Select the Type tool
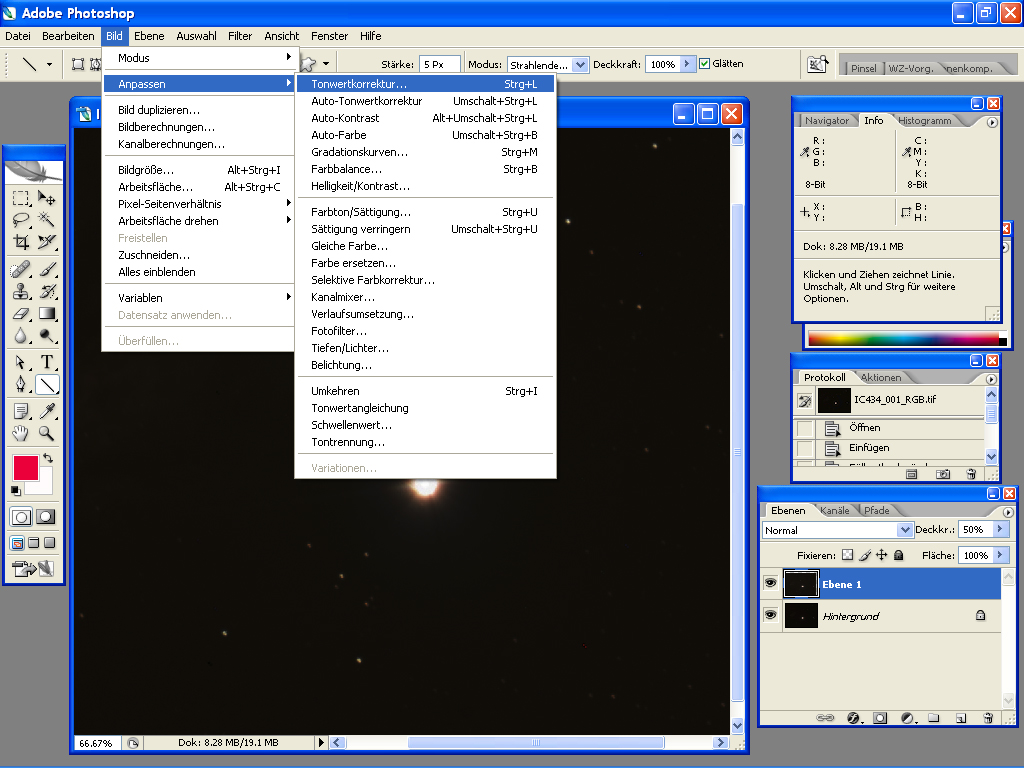Viewport: 1024px width, 768px height. tap(46, 362)
